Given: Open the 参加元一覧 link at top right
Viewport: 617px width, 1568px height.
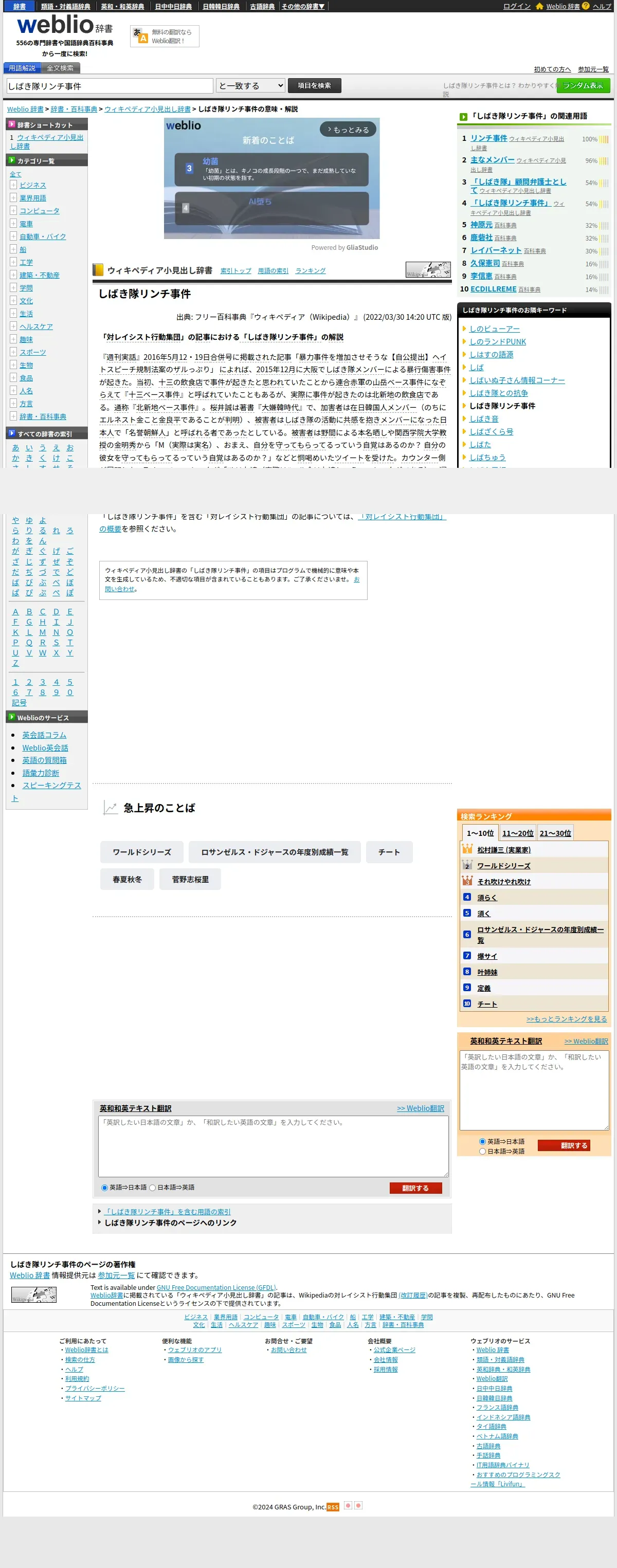Looking at the screenshot, I should coord(593,69).
